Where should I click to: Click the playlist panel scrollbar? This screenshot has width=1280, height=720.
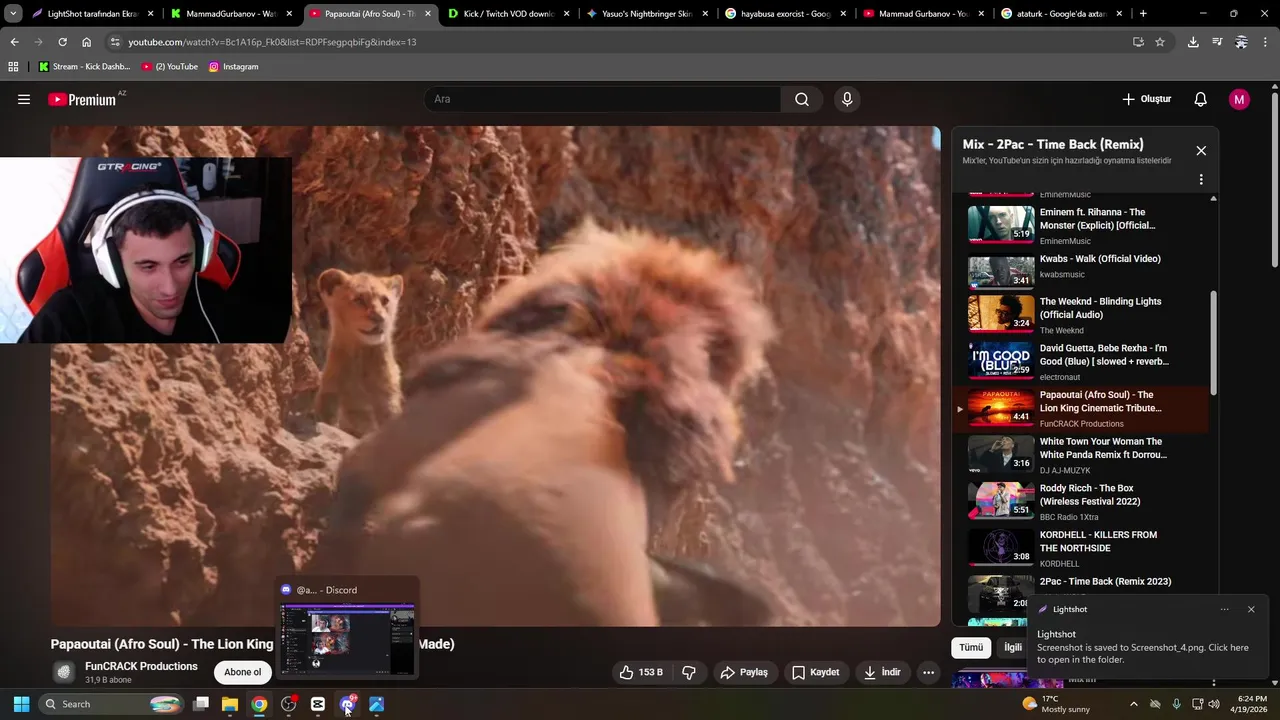tap(1214, 342)
